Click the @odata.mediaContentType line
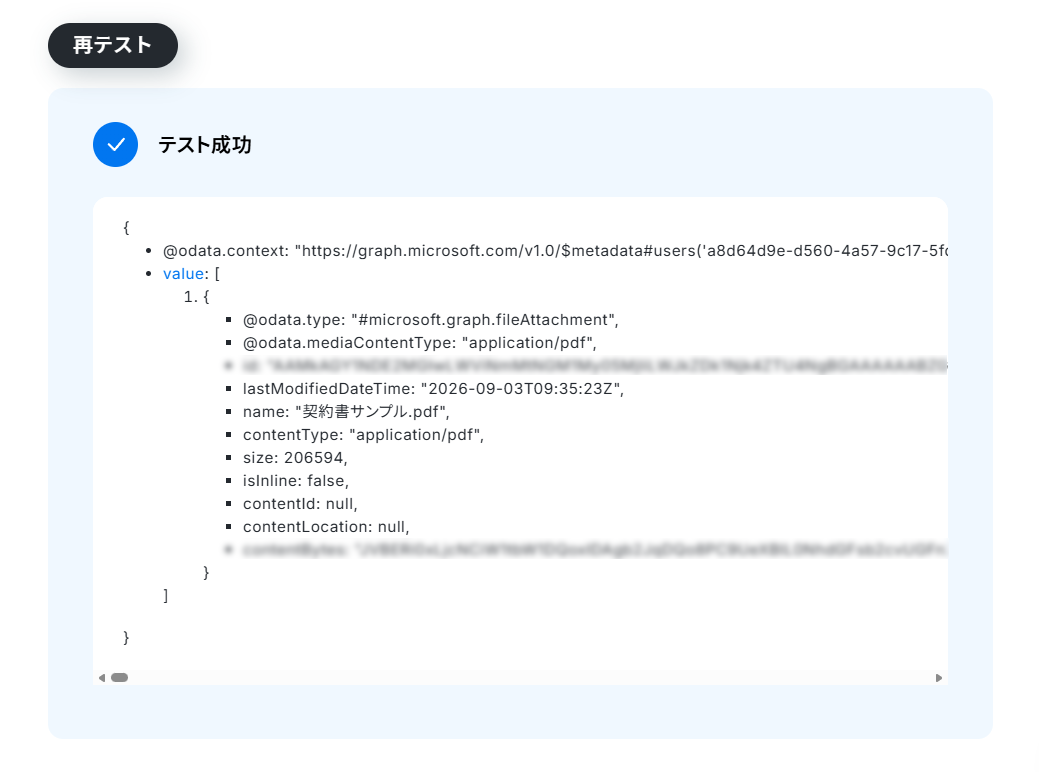1039x772 pixels. pos(419,343)
